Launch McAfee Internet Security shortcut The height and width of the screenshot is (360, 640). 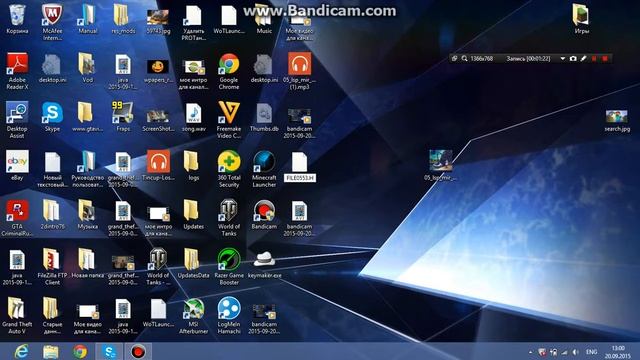click(52, 22)
